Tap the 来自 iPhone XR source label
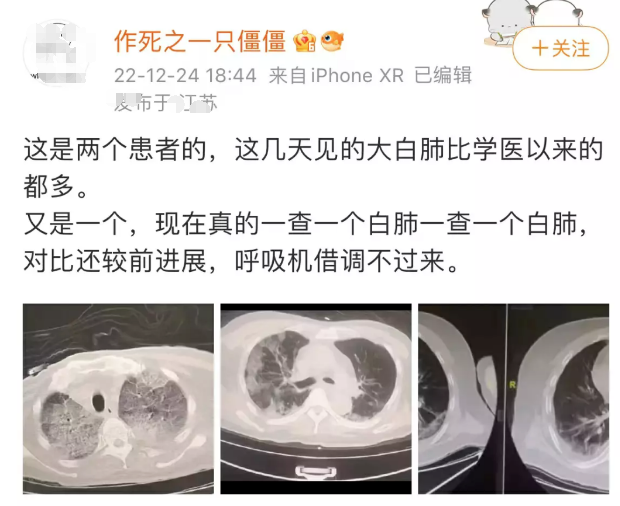The width and height of the screenshot is (620, 506). (336, 76)
